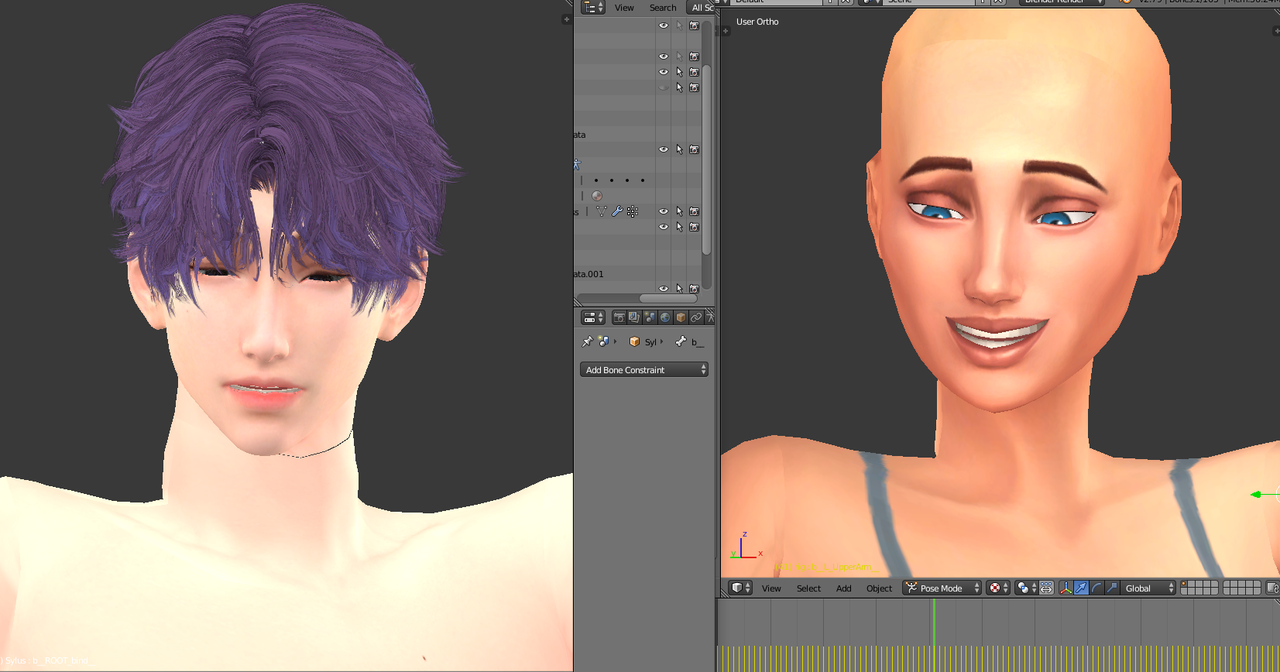Open the 3D view editor type selector
Viewport: 1280px width, 672px height.
740,588
